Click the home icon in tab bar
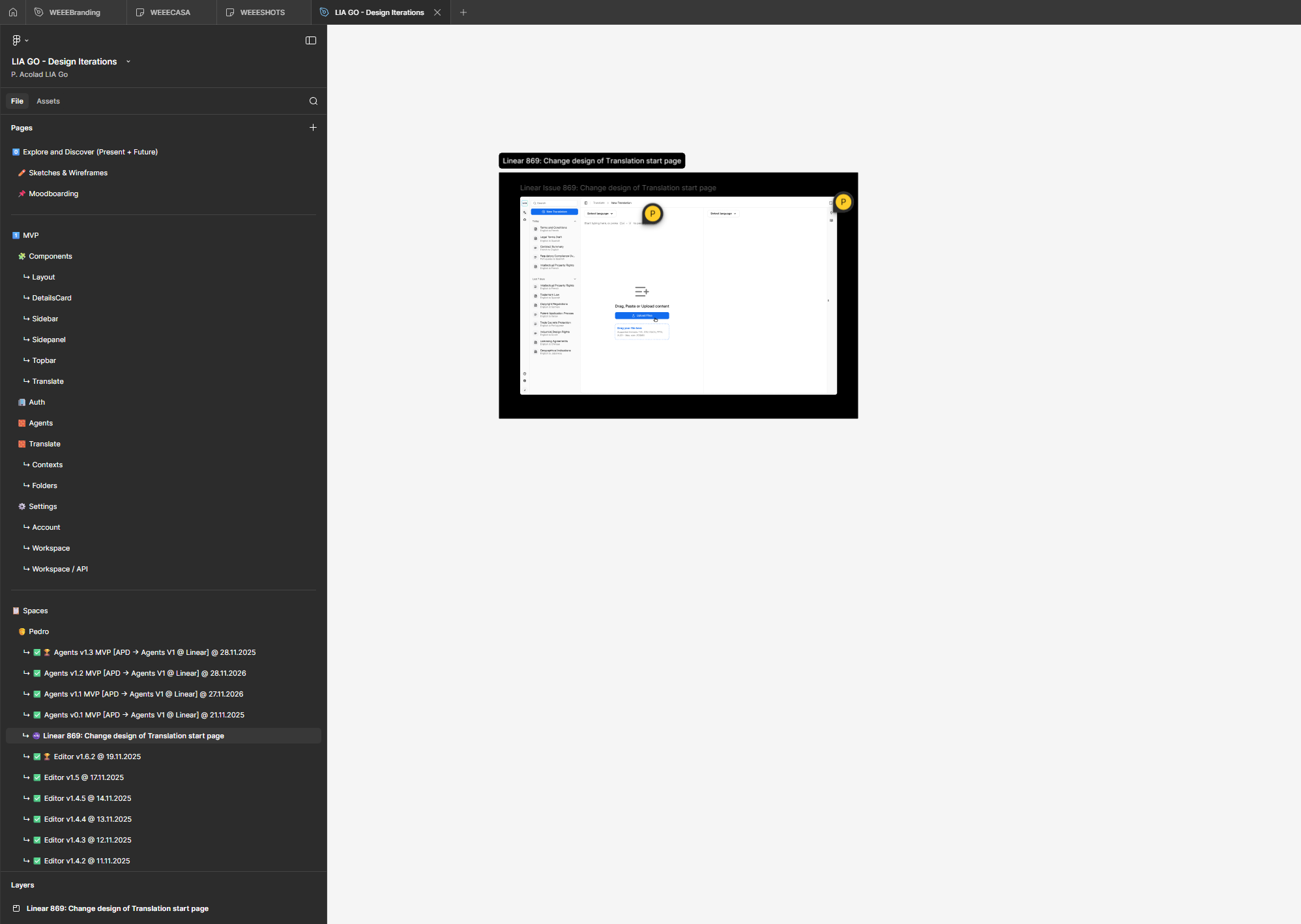1301x924 pixels. pyautogui.click(x=13, y=12)
